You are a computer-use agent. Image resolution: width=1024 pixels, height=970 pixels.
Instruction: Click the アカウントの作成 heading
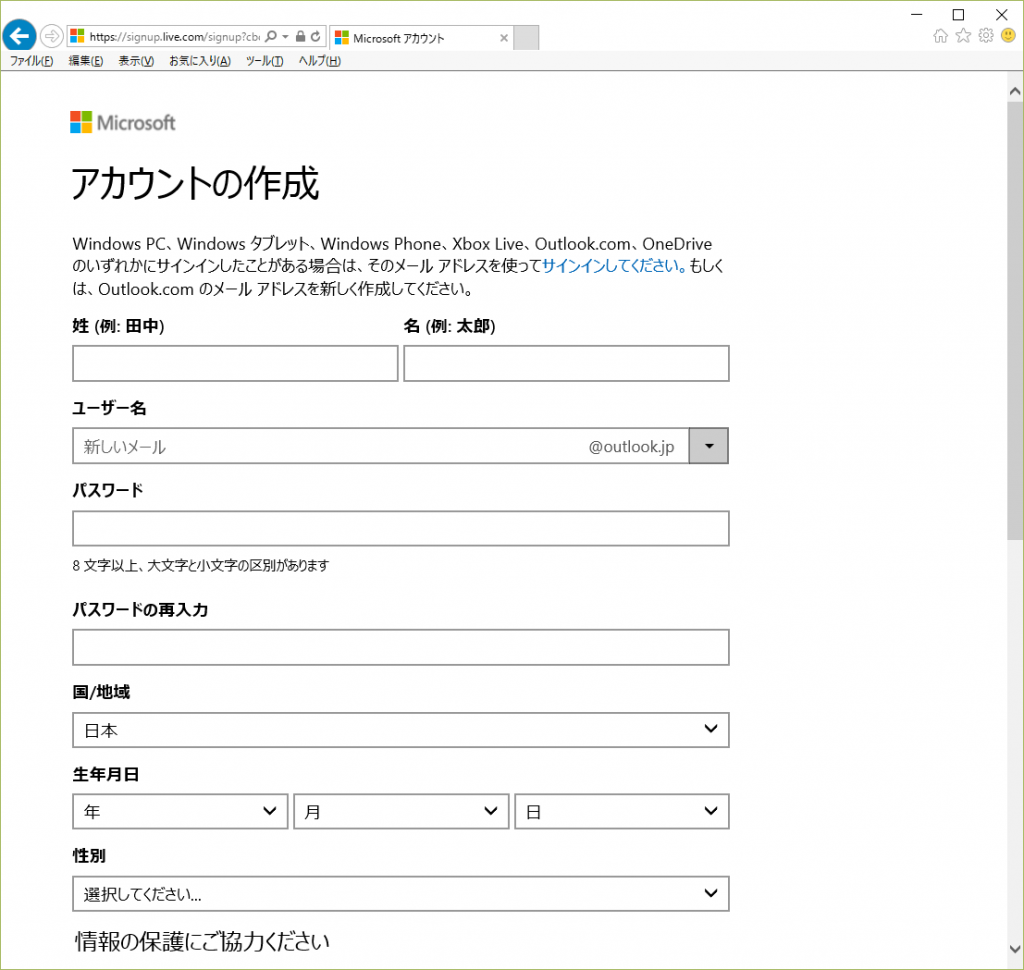pyautogui.click(x=195, y=183)
